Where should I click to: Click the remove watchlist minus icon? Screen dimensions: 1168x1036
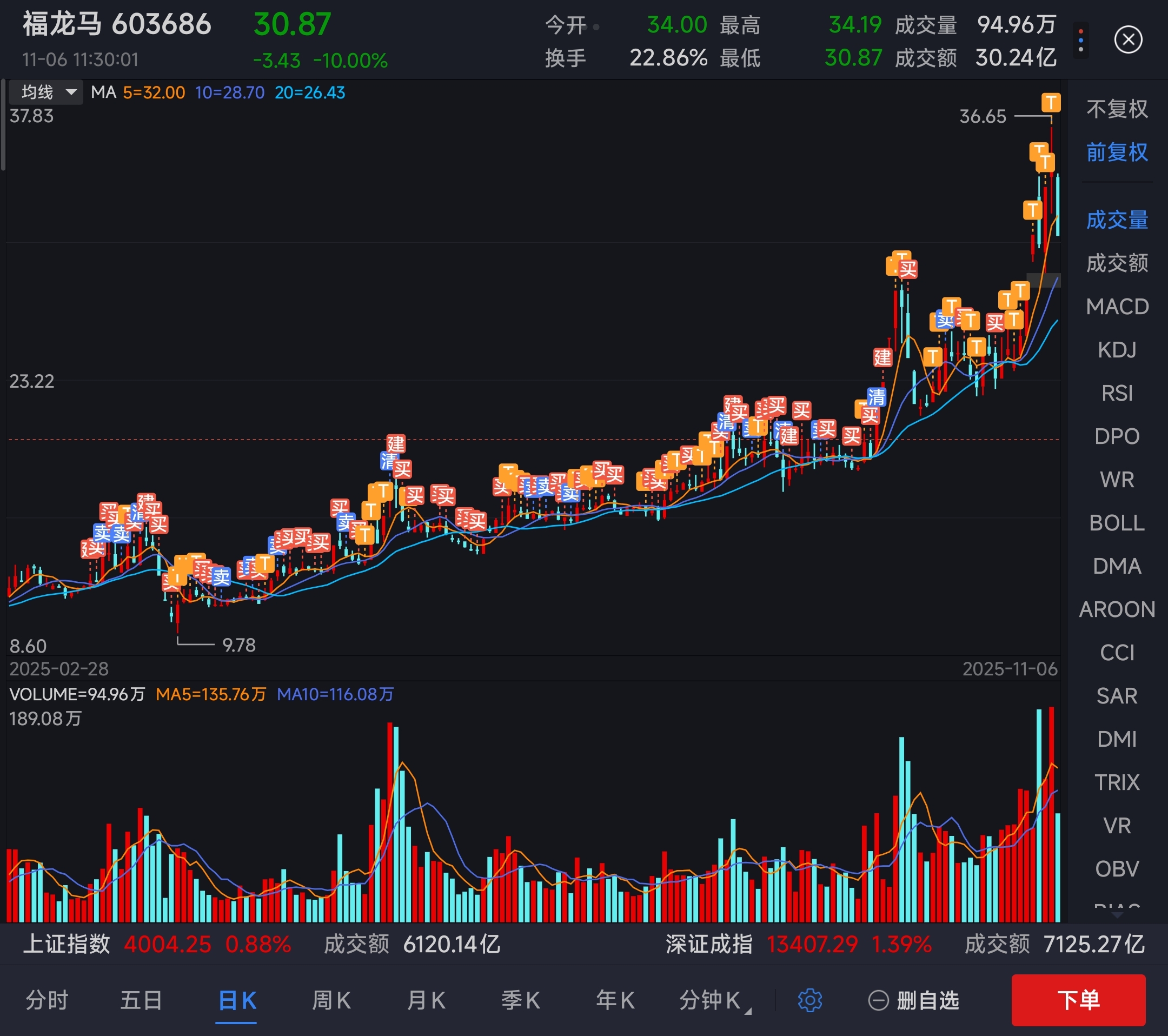point(878,1000)
